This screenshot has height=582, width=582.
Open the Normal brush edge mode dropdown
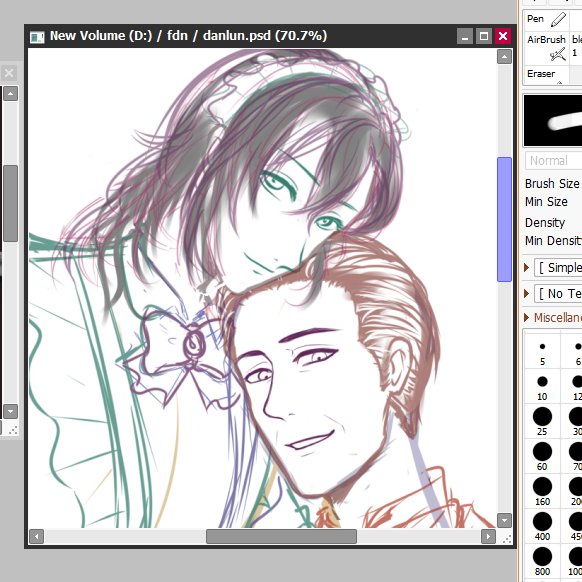553,161
